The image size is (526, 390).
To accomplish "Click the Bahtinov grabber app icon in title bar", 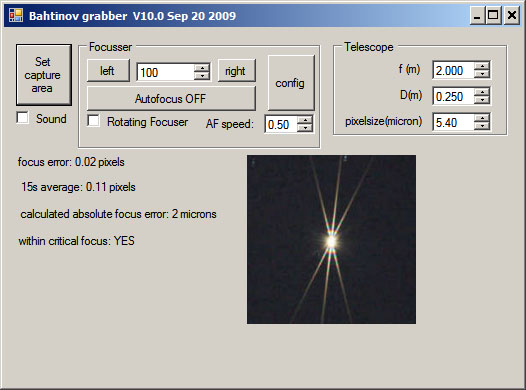I will pyautogui.click(x=16, y=15).
